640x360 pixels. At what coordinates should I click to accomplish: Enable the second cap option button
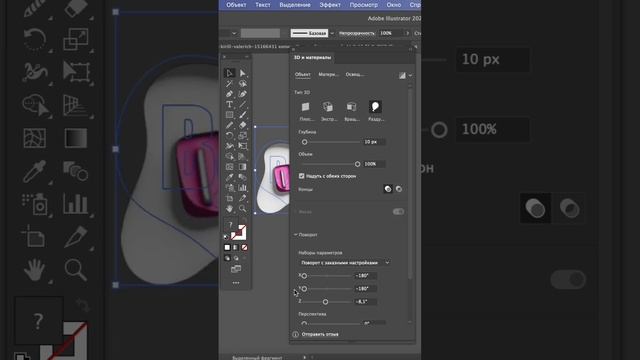[399, 189]
